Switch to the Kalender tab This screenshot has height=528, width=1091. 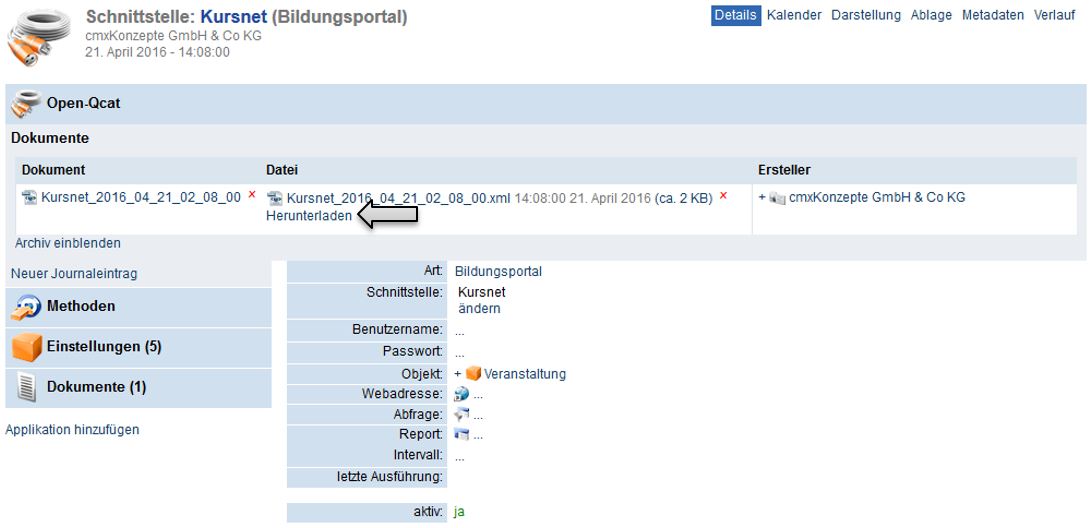pos(794,15)
